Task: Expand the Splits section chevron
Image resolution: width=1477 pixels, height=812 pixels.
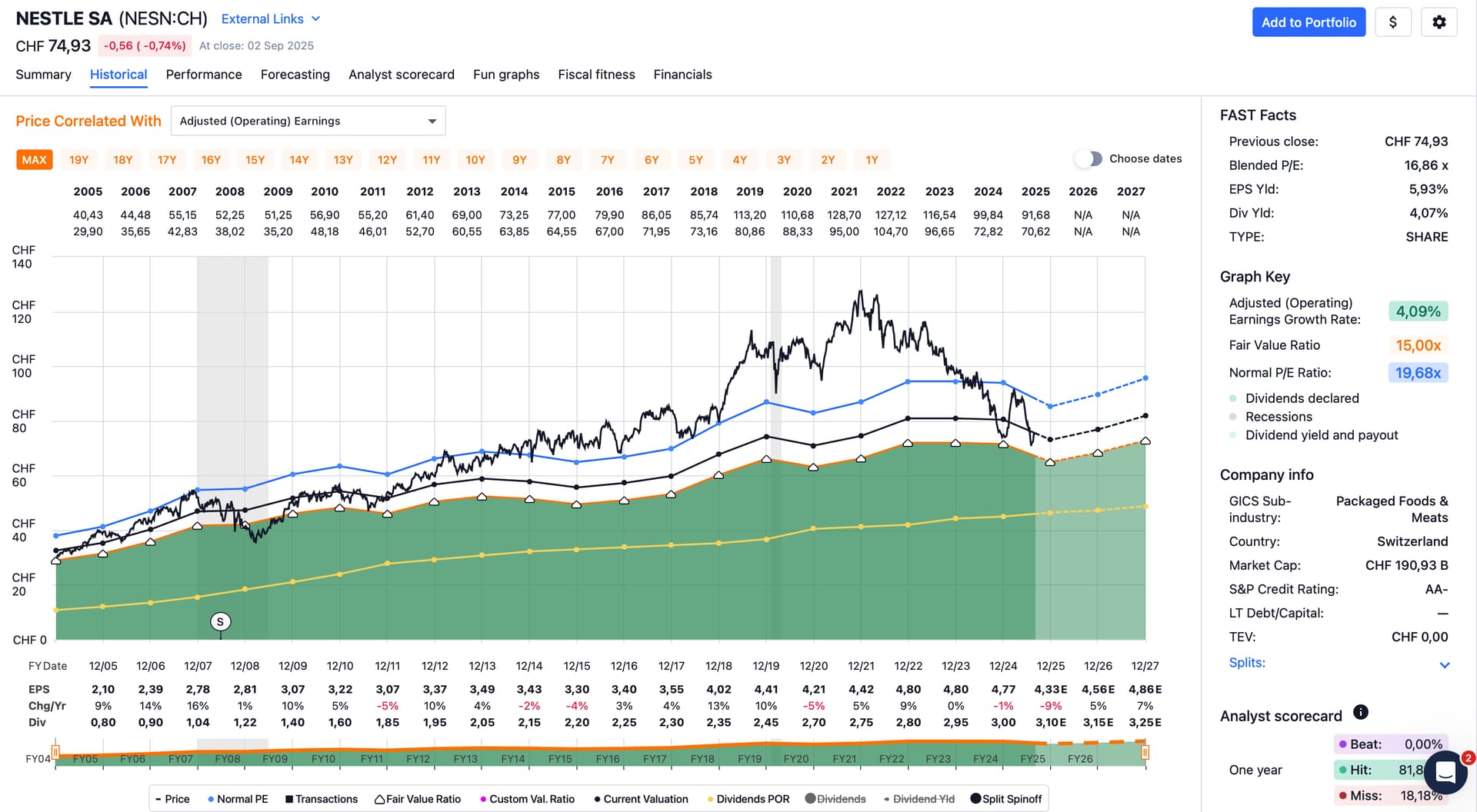Action: pos(1444,665)
